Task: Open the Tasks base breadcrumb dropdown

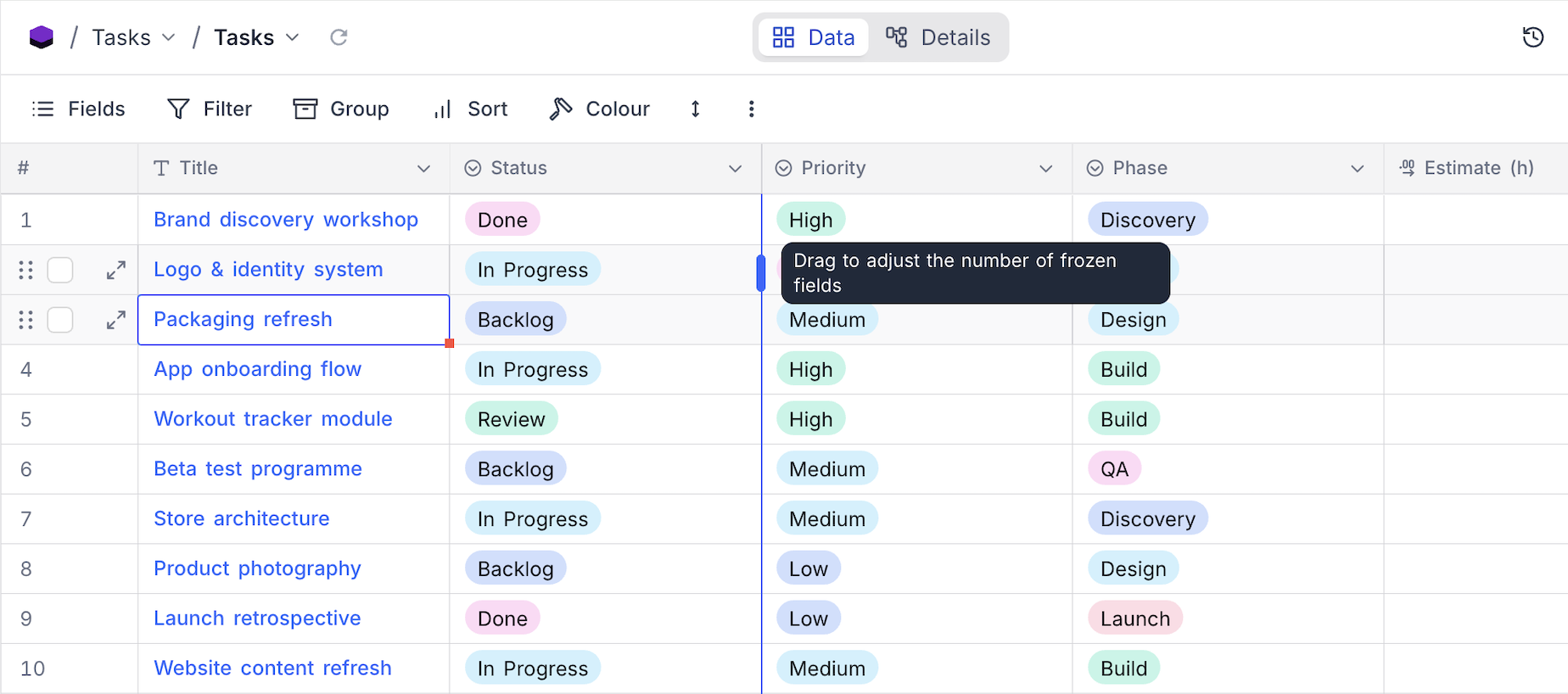Action: coord(133,37)
